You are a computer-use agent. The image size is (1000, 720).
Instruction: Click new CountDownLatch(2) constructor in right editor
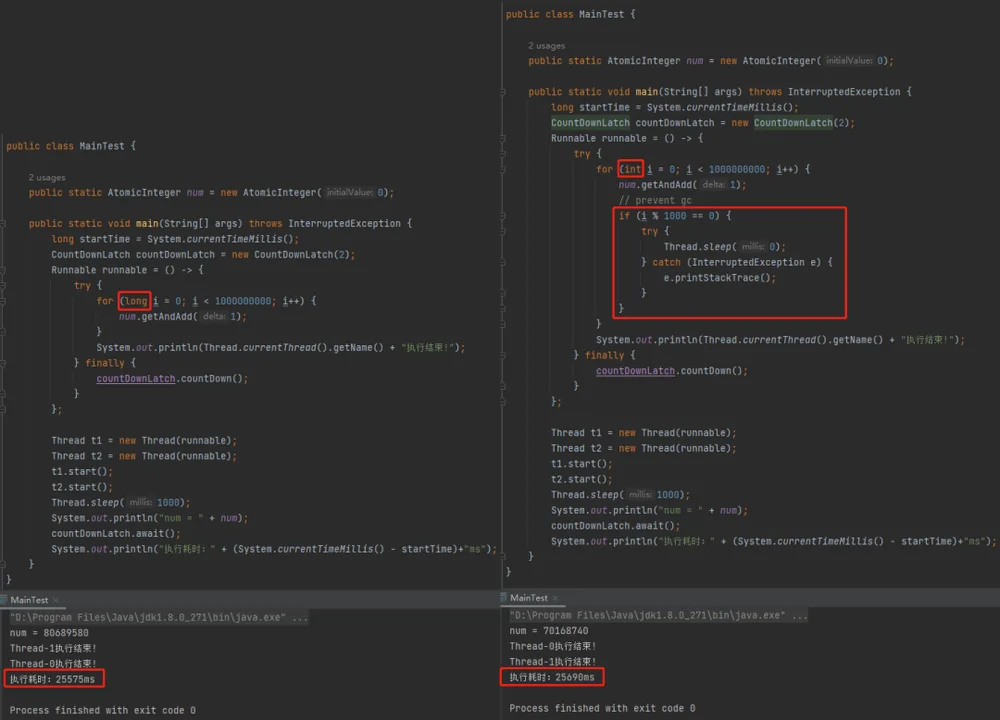(x=790, y=123)
